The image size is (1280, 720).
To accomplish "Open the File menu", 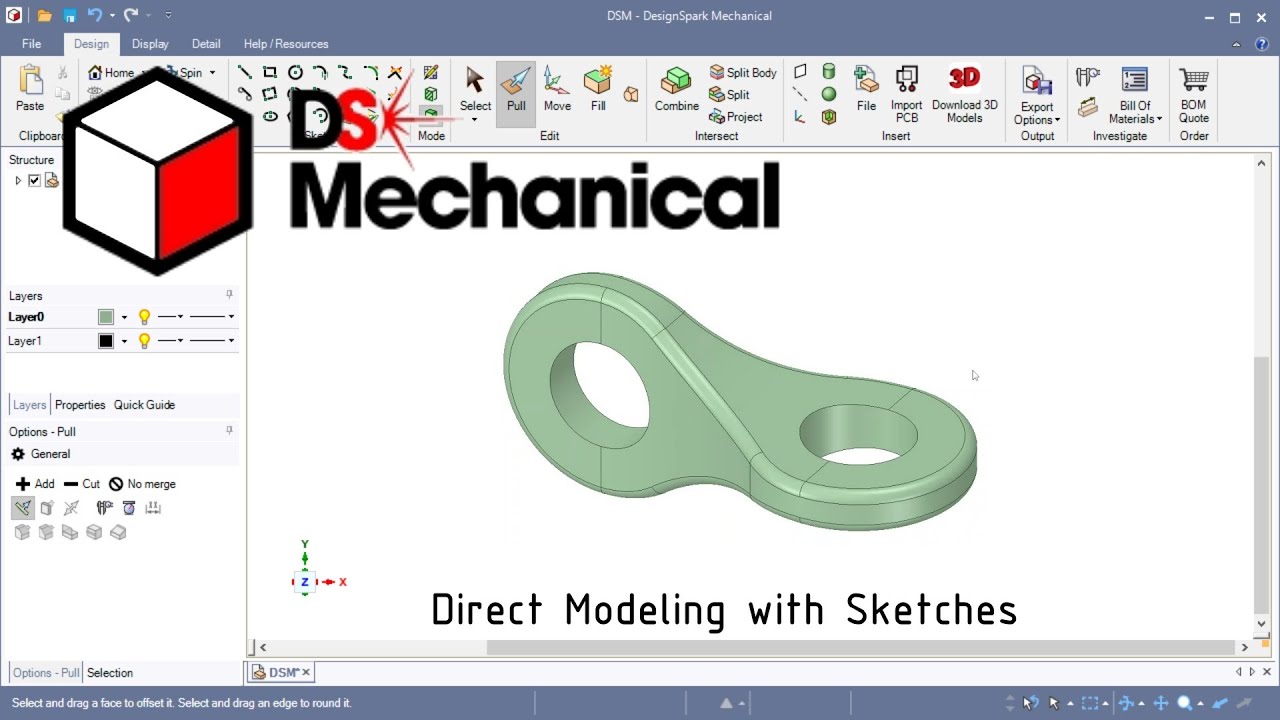I will point(32,44).
